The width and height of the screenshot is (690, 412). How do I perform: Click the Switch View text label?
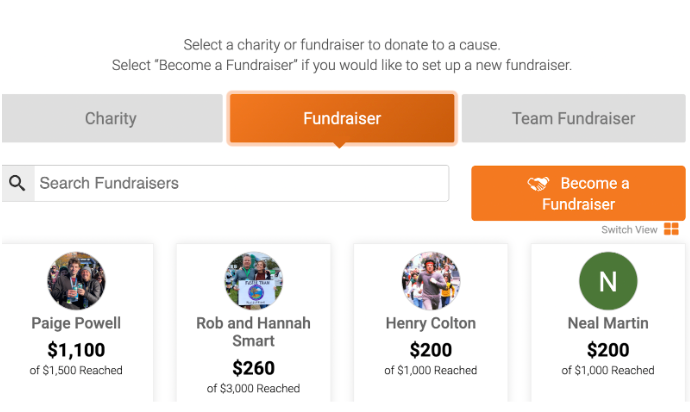pos(629,230)
